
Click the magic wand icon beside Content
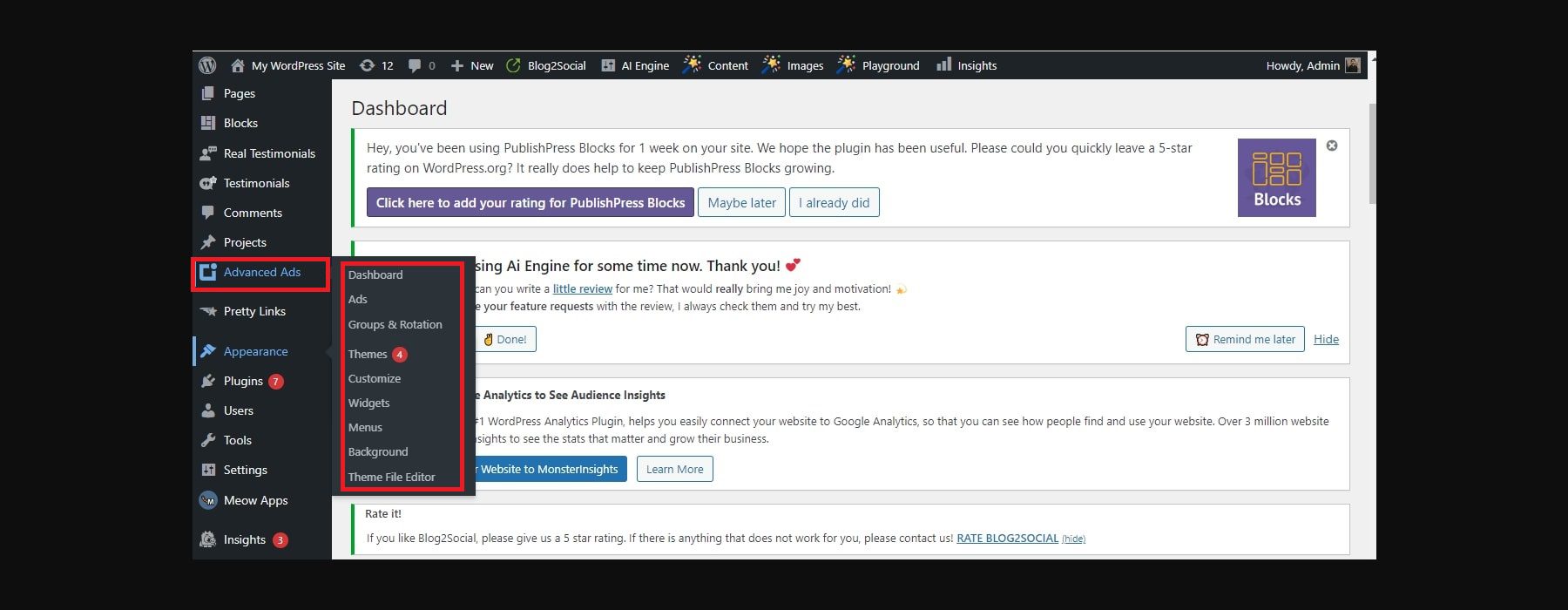point(692,64)
